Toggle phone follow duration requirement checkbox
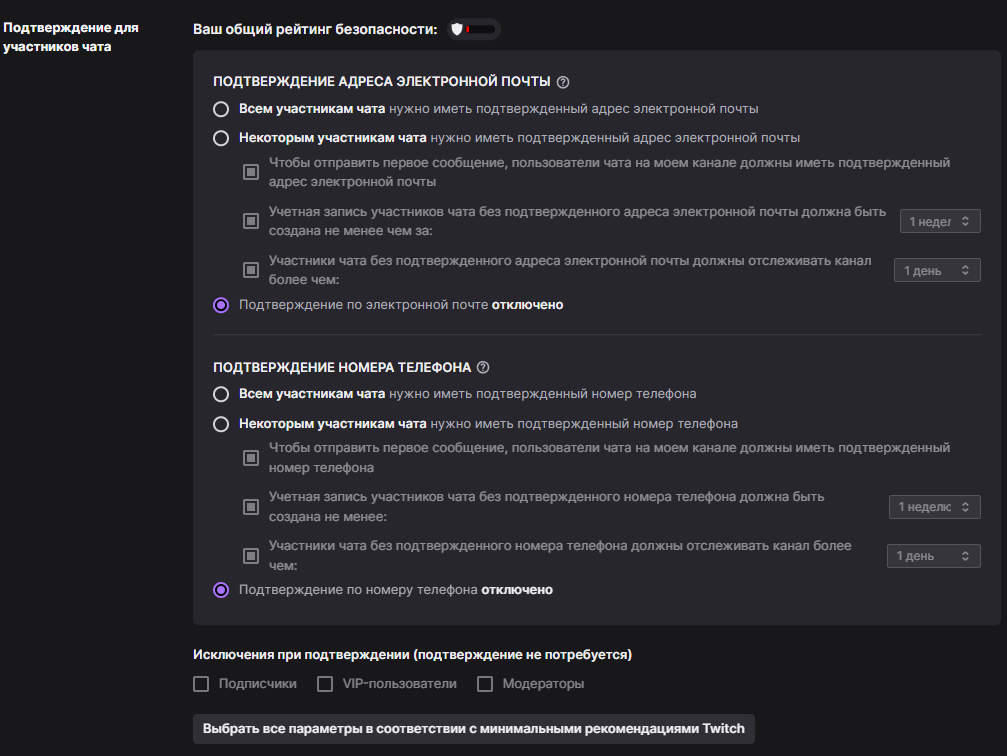The image size is (1007, 756). (251, 556)
